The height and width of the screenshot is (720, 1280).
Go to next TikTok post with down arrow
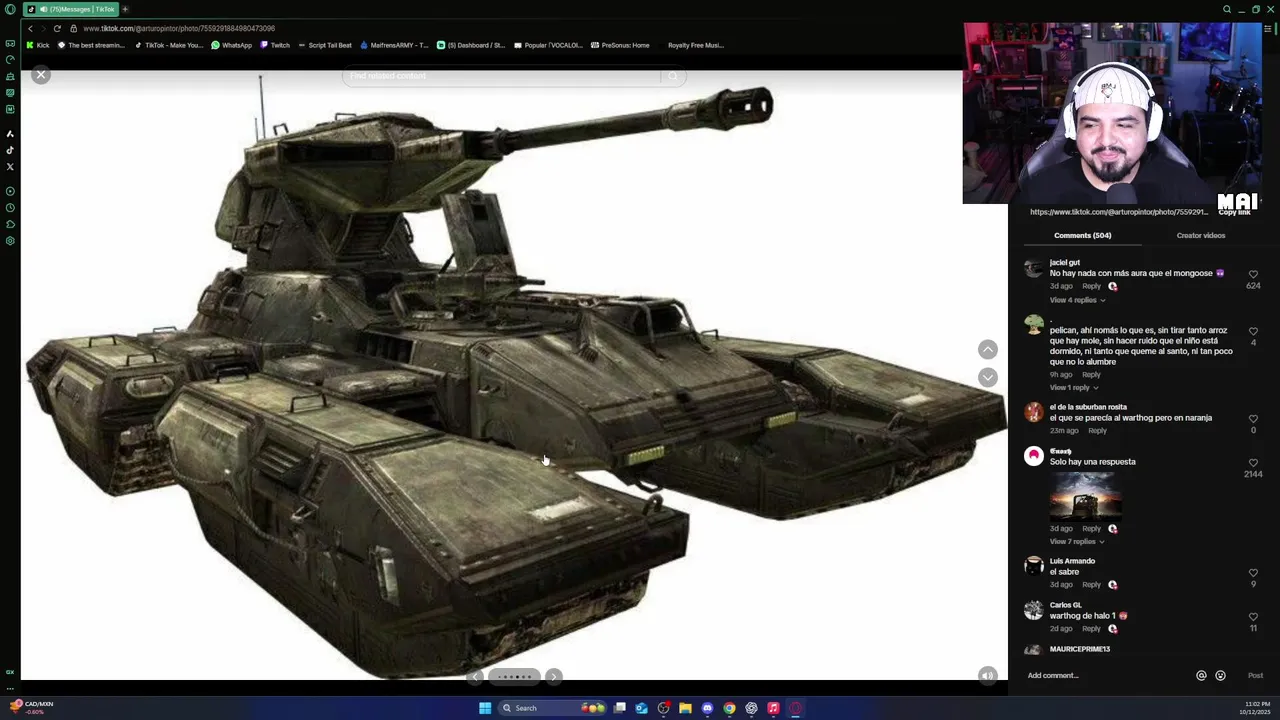tap(987, 377)
